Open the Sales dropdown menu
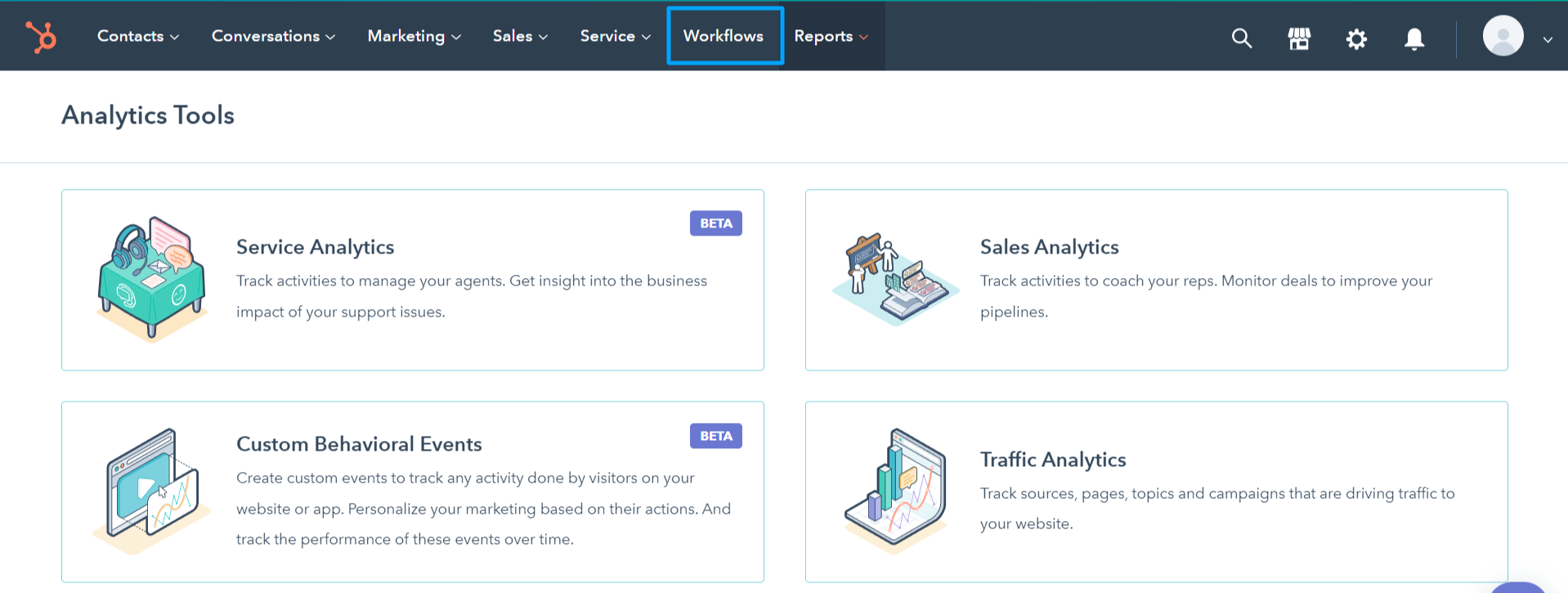The height and width of the screenshot is (593, 1568). click(x=520, y=36)
